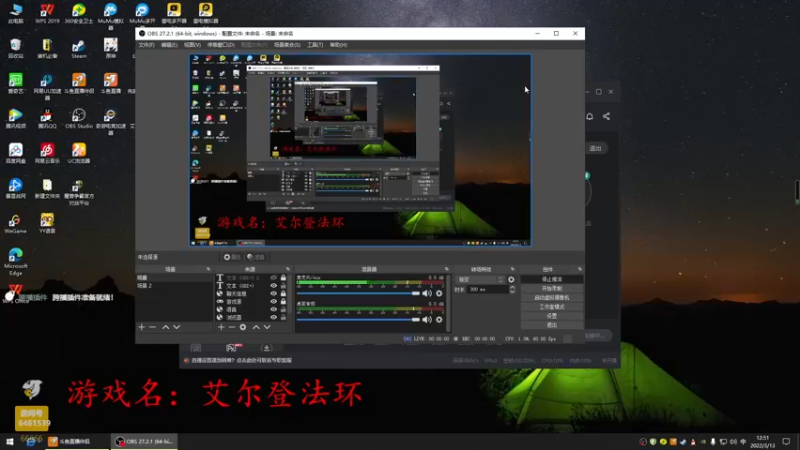Open 360 Security Guard desktop icon

click(x=79, y=14)
